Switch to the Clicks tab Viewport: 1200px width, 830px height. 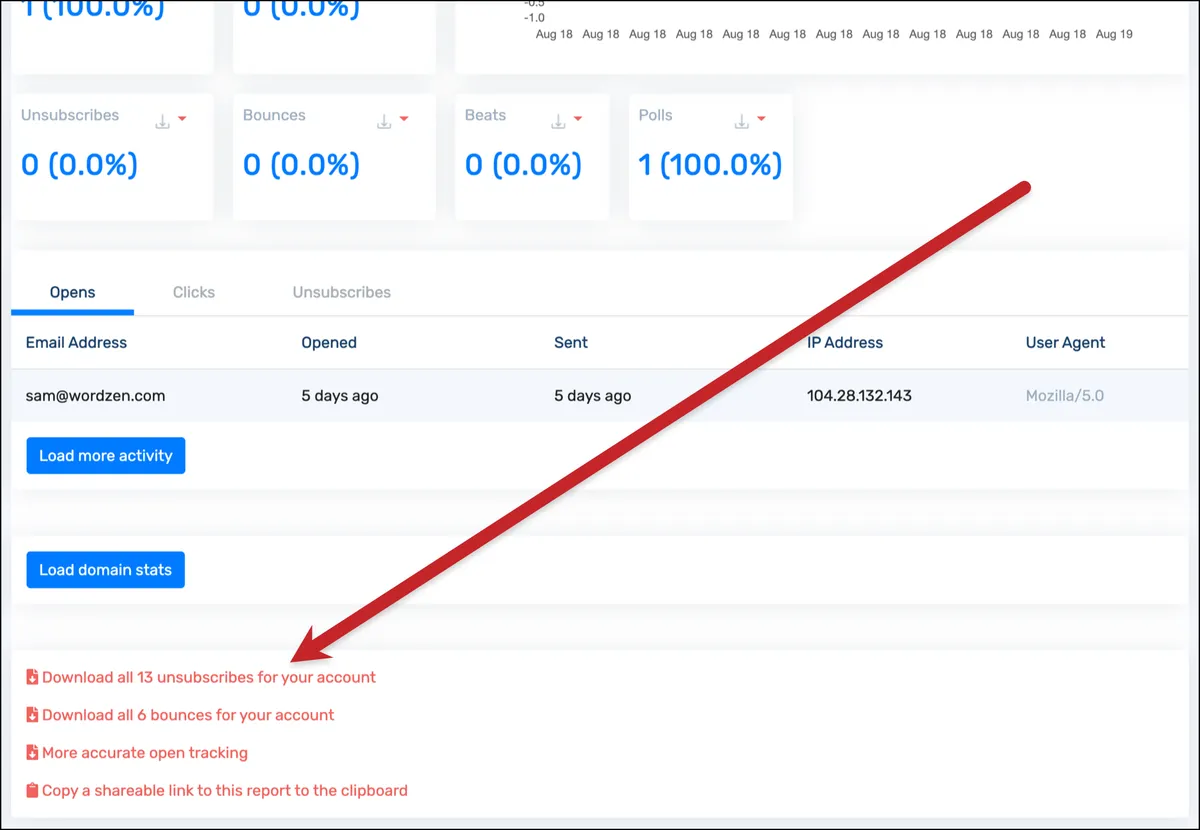[194, 293]
